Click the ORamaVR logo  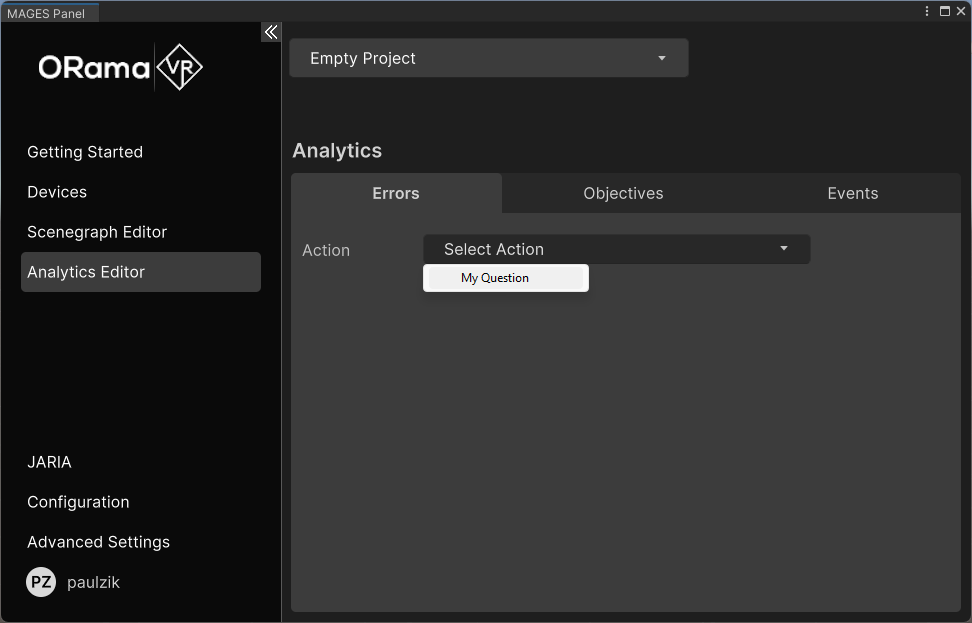(x=119, y=67)
